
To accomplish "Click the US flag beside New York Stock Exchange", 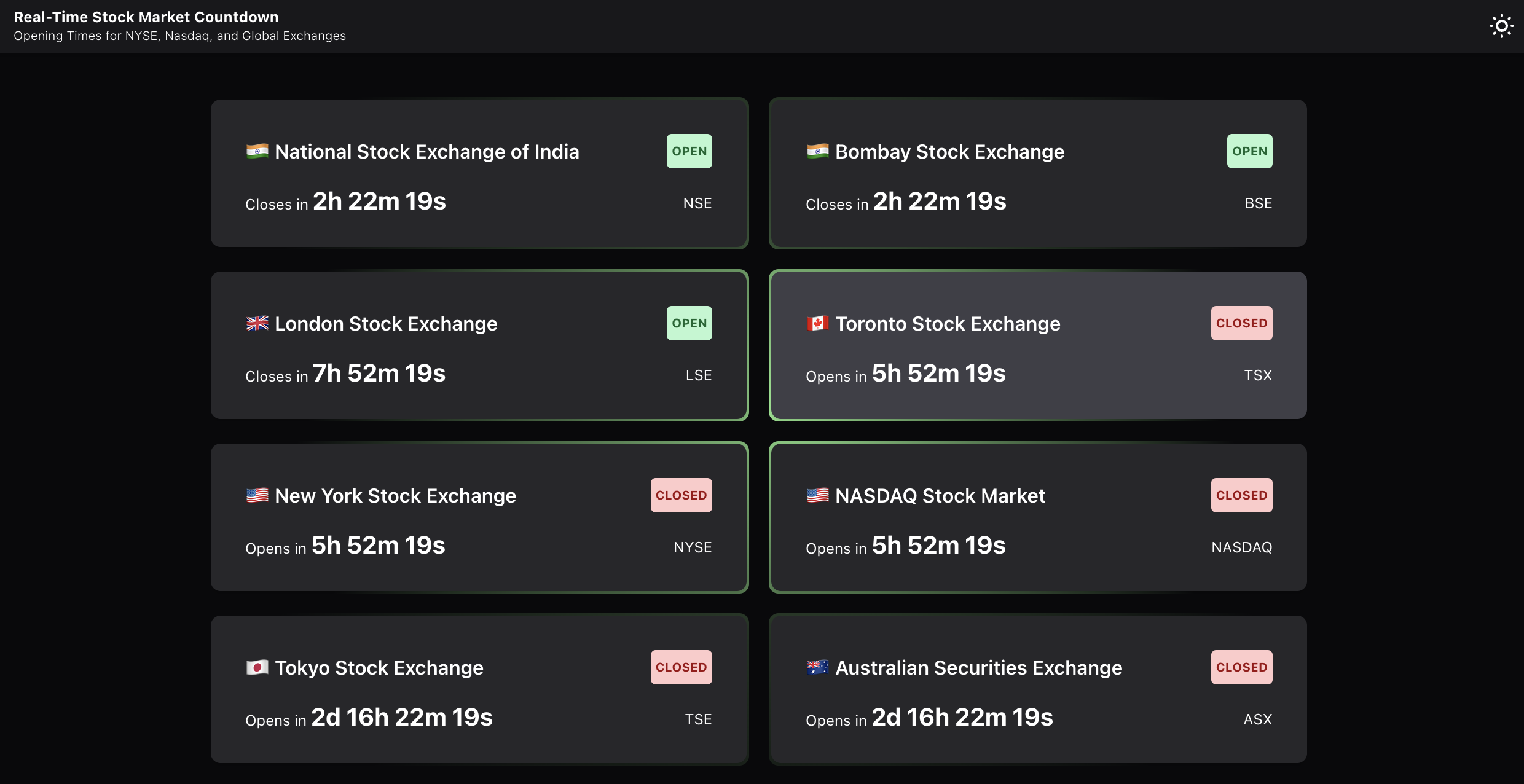I will click(x=257, y=495).
